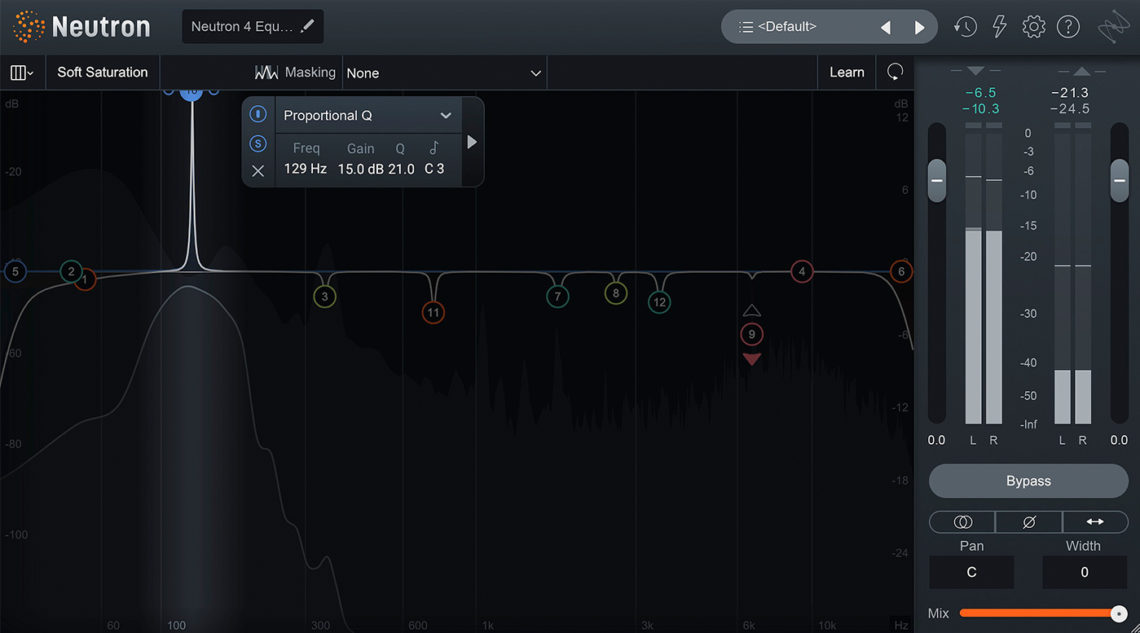The image size is (1140, 633).
Task: Click the lightning bolt processing icon
Action: [x=999, y=26]
